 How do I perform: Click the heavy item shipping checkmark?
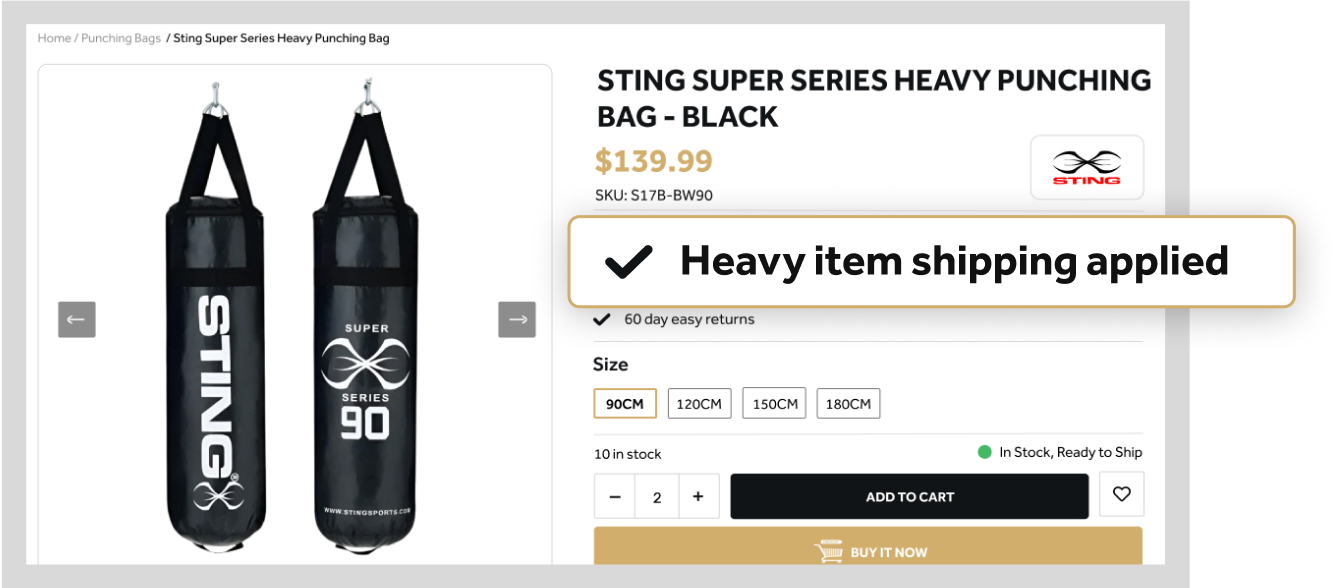(629, 262)
